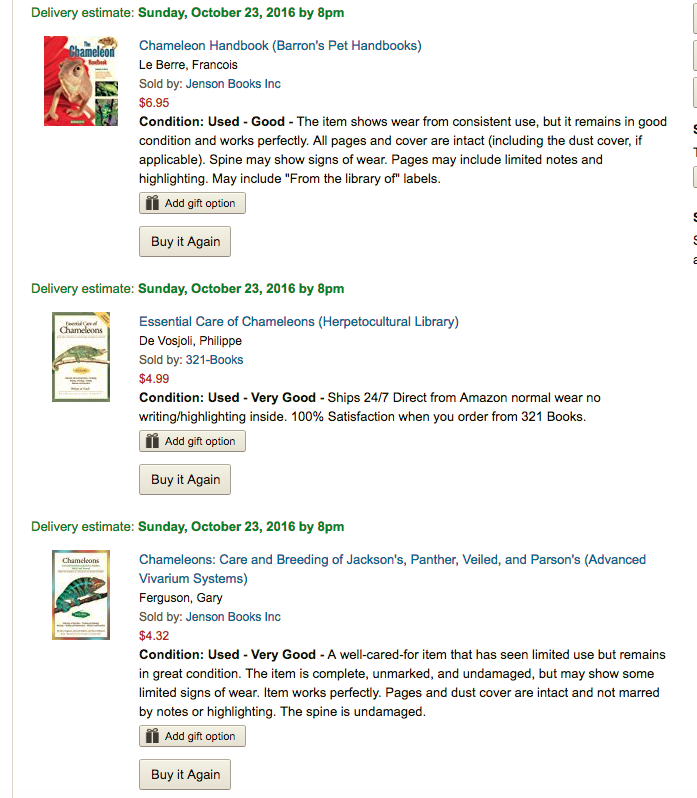Open Essential Care of Chameleons title link
The image size is (697, 798).
(298, 322)
